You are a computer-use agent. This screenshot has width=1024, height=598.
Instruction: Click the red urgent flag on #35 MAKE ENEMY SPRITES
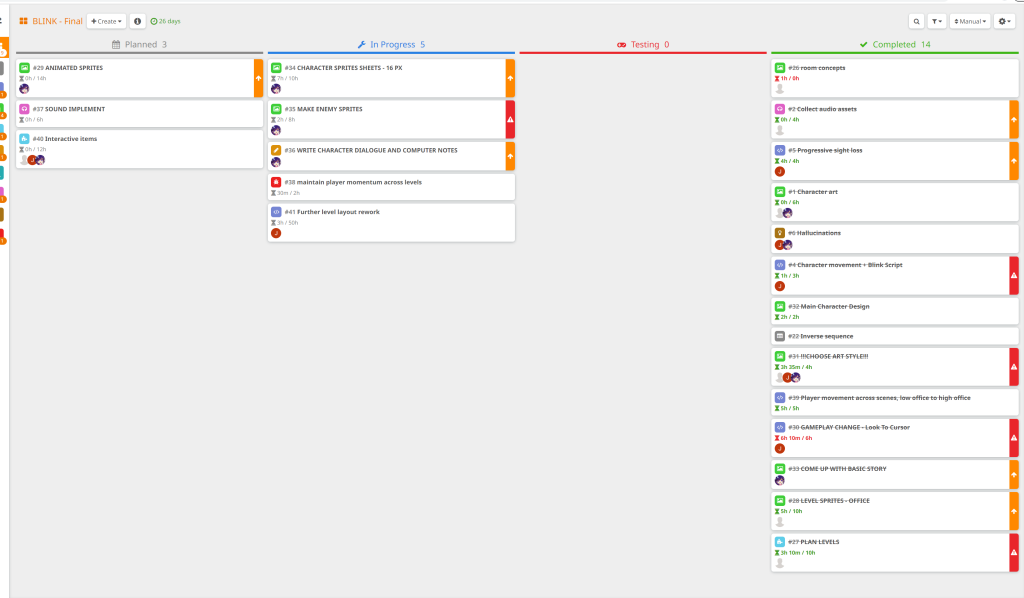[x=511, y=119]
